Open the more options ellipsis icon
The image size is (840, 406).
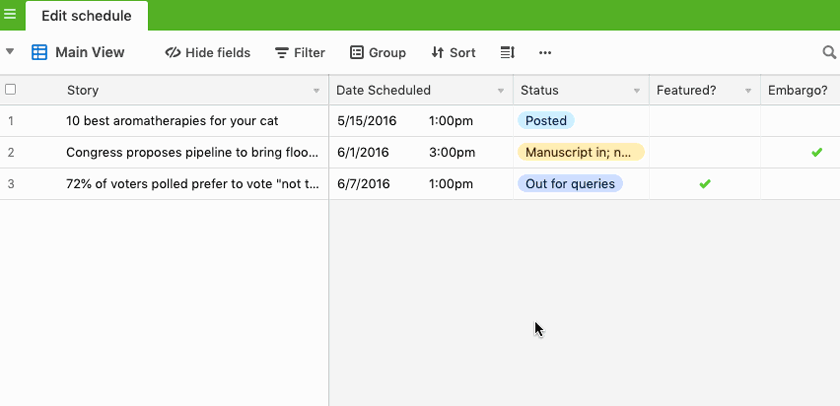(x=545, y=53)
